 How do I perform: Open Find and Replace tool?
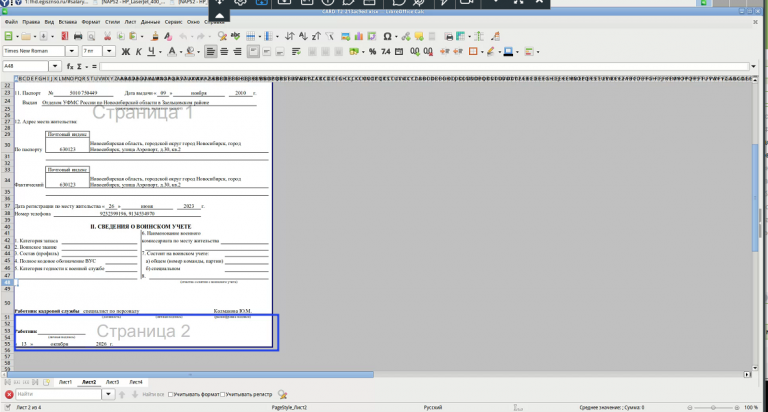pos(222,36)
